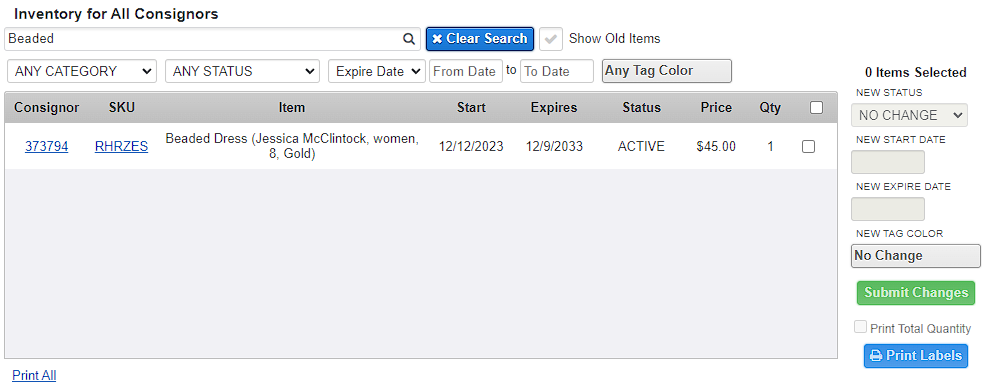Image resolution: width=986 pixels, height=386 pixels.
Task: Click the Submit Changes button
Action: click(916, 293)
